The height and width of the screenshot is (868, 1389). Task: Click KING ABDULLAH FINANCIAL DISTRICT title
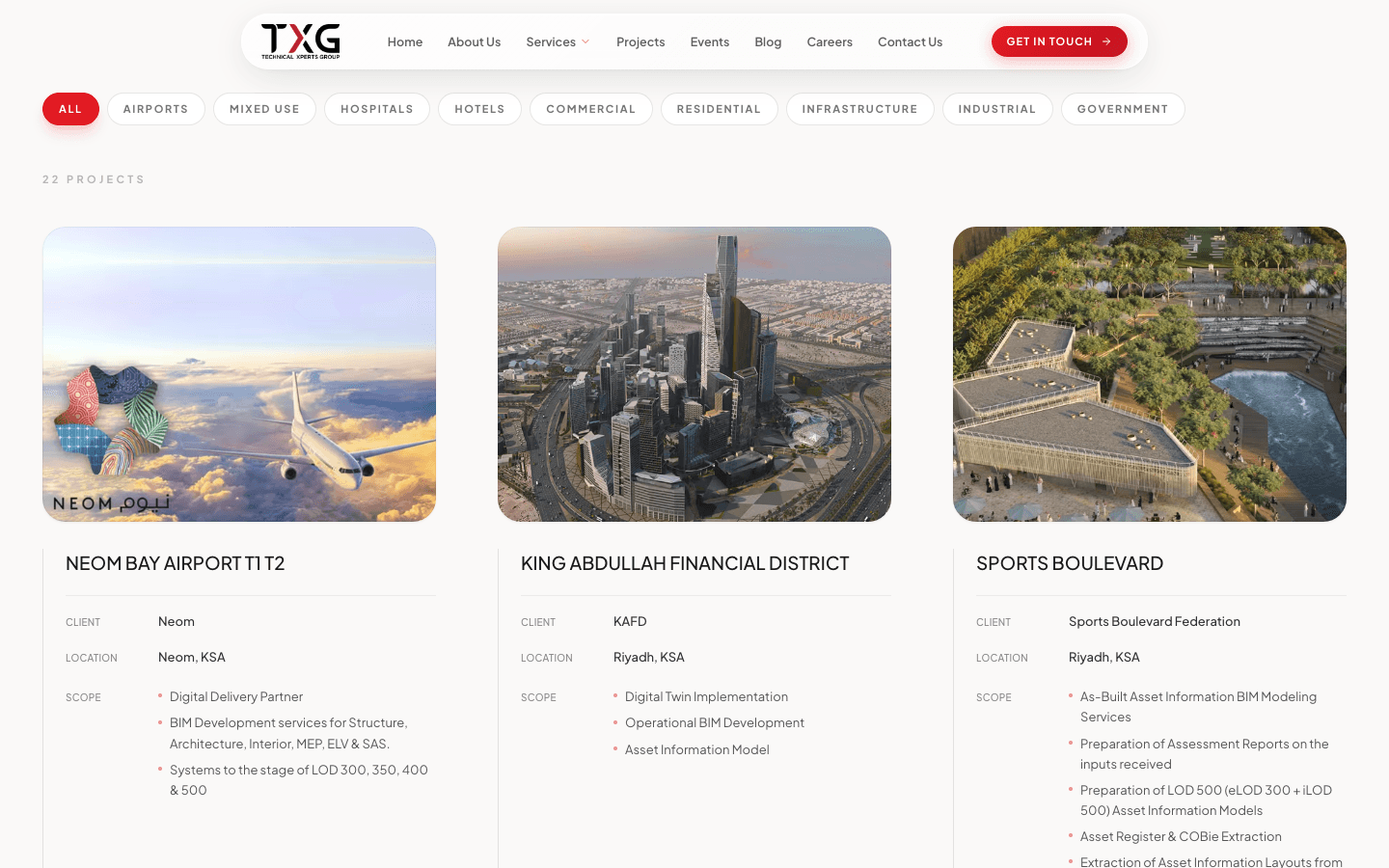click(685, 563)
